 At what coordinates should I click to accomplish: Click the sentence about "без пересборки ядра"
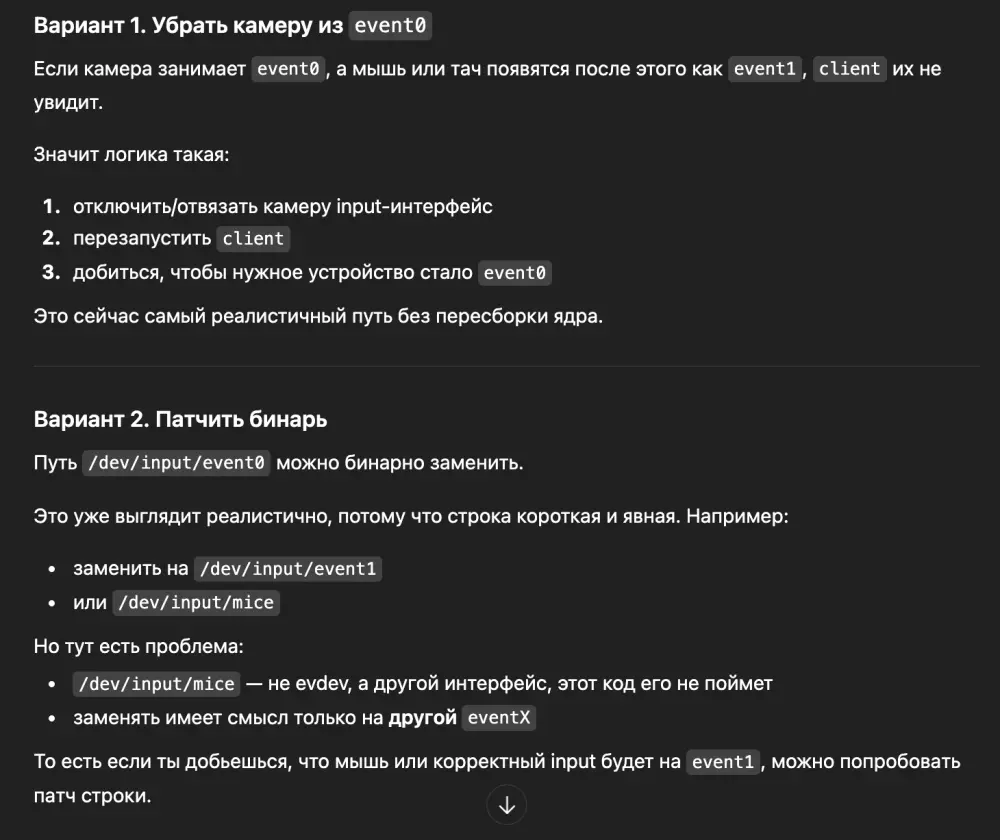[x=318, y=318]
